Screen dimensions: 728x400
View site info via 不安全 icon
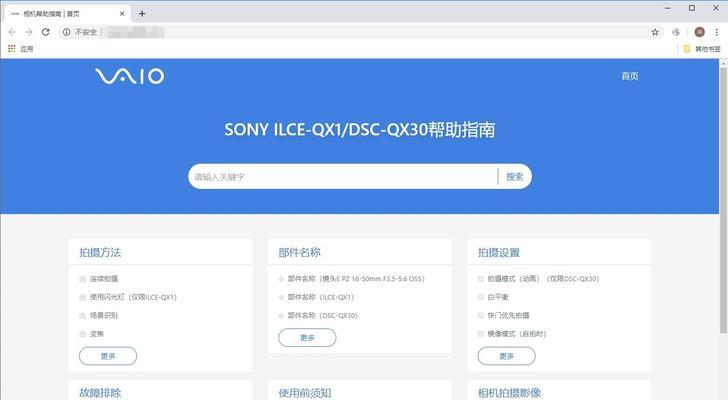(66, 32)
